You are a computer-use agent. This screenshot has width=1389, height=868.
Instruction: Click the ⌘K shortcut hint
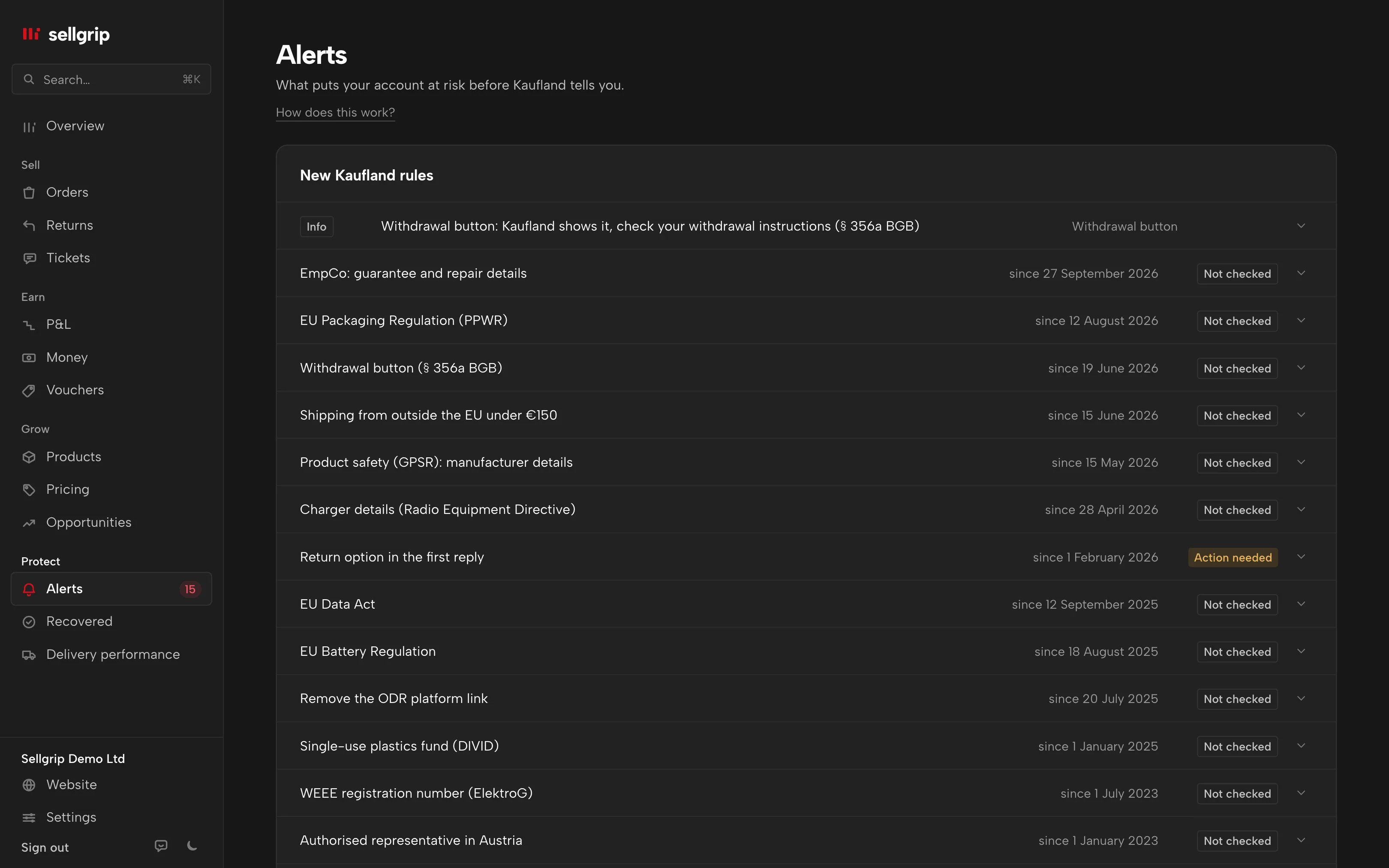pyautogui.click(x=191, y=79)
